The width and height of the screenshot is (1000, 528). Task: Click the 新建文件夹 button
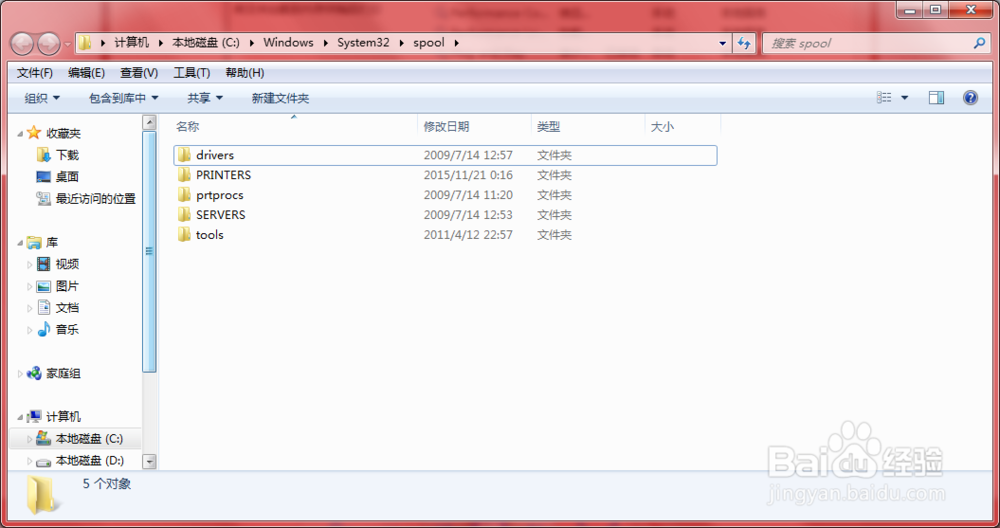[280, 98]
